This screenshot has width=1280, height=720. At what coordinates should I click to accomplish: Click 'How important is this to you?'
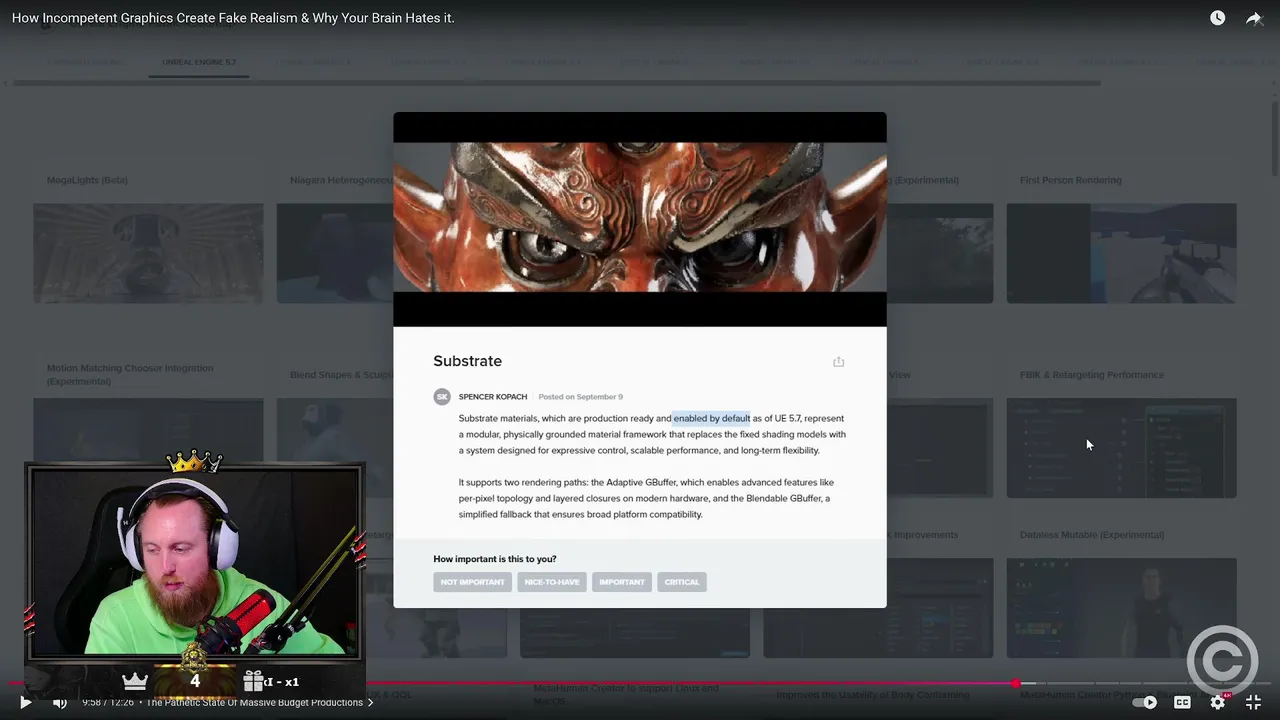[495, 559]
